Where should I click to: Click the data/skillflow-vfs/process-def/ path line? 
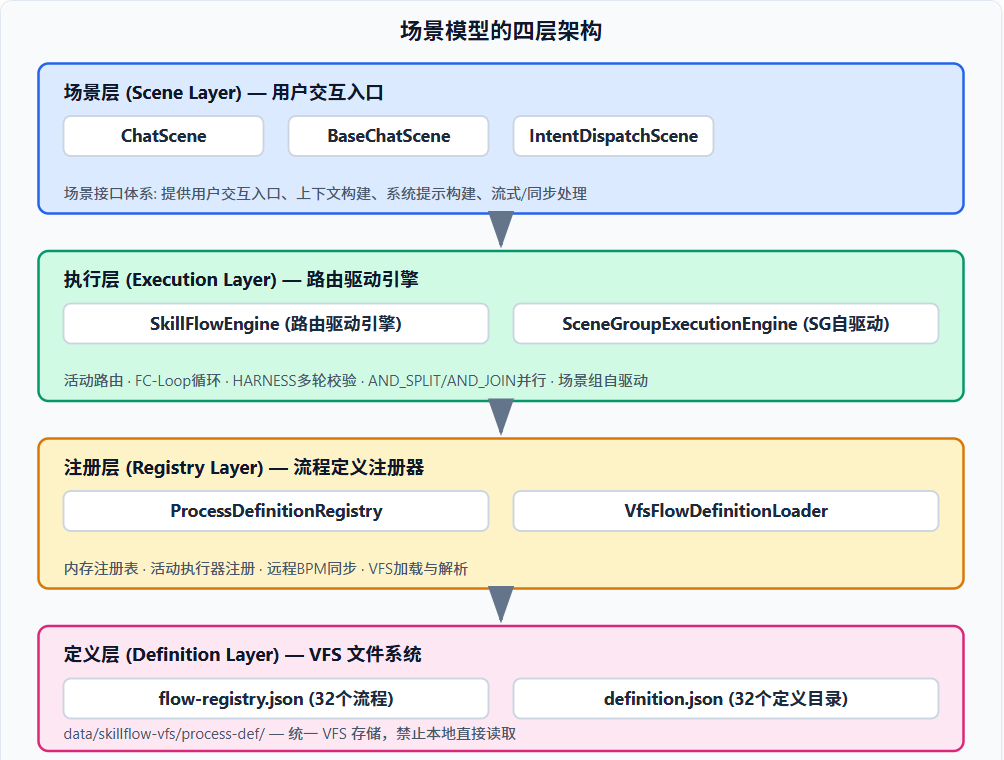point(289,734)
